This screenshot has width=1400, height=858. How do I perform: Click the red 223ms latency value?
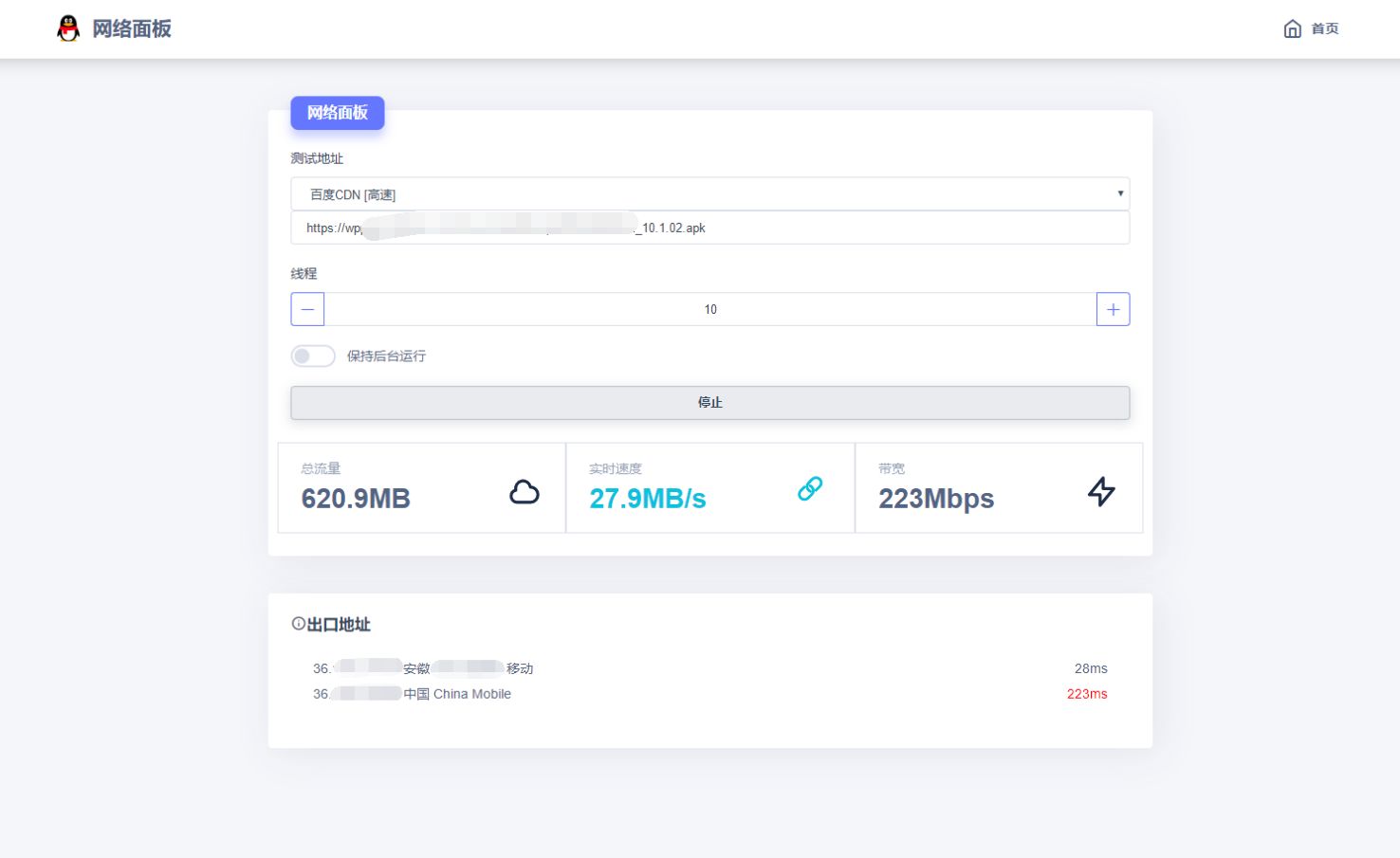click(1087, 694)
